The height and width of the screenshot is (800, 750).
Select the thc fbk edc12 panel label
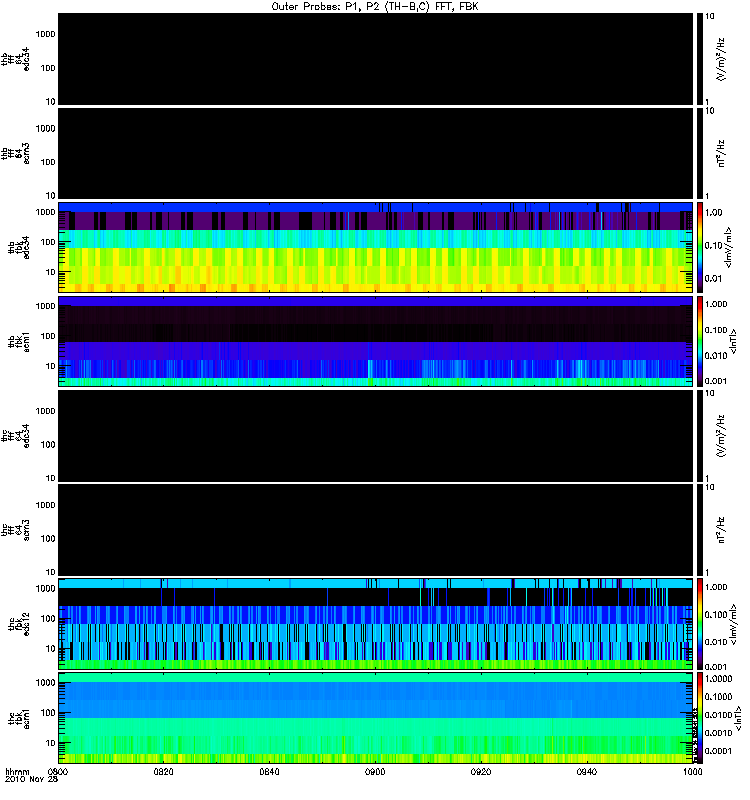click(x=19, y=624)
